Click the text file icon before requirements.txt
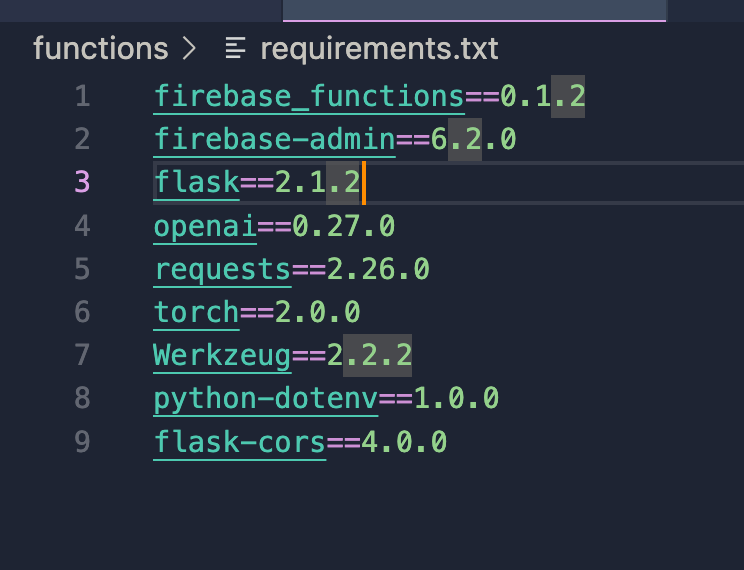Screen dimensions: 744x570 [235, 48]
